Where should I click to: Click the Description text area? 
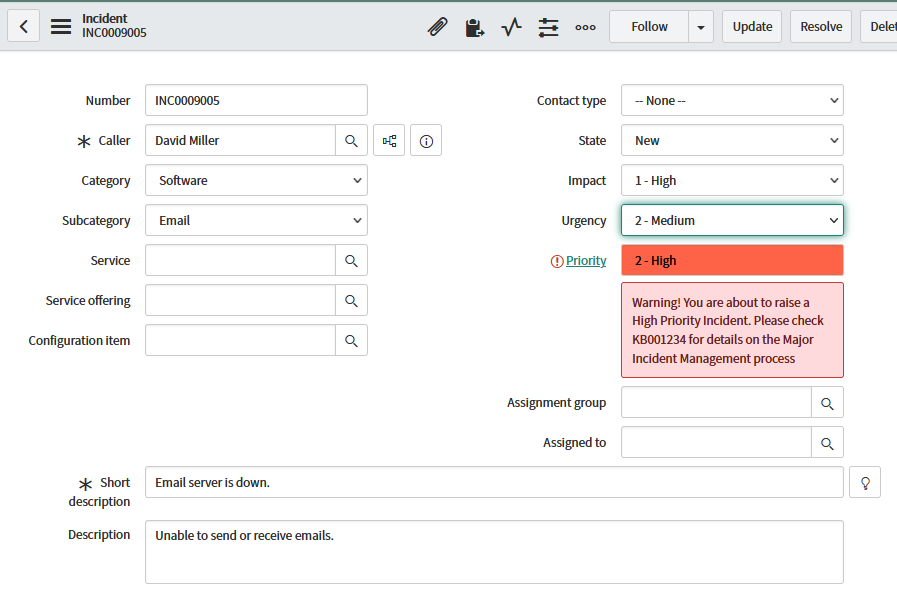click(x=494, y=552)
